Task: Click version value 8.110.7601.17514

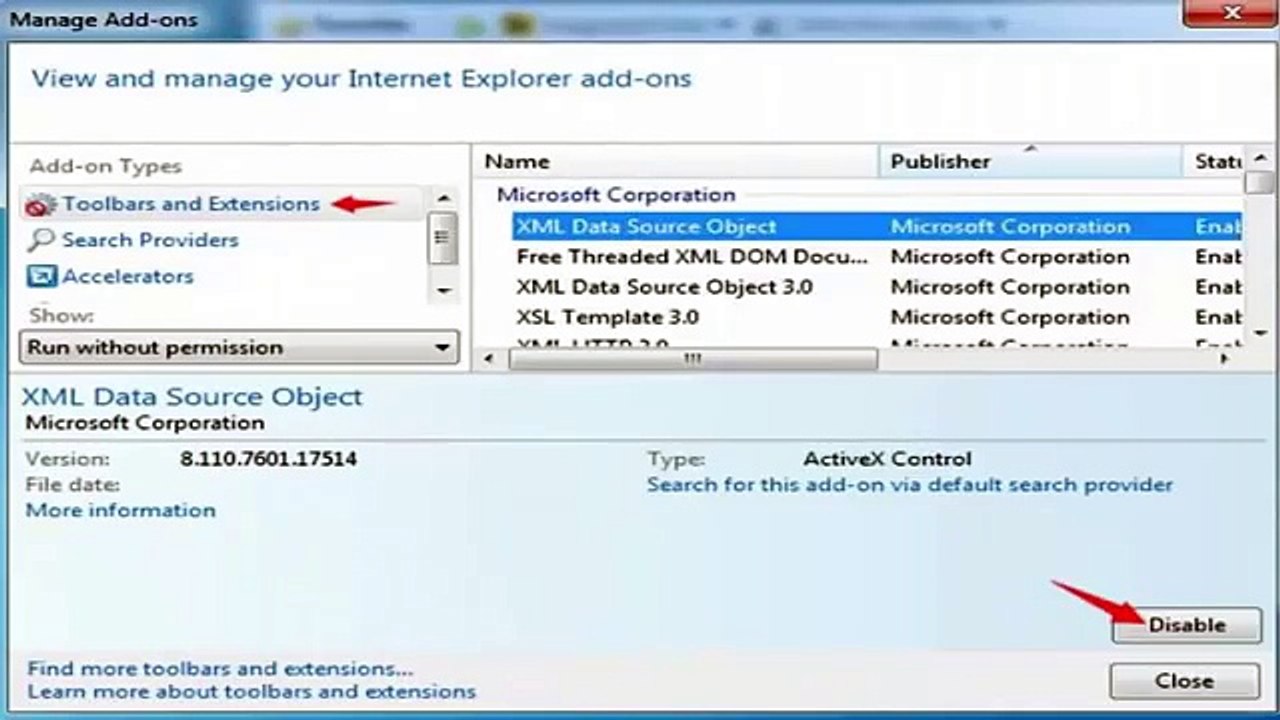Action: pos(268,460)
